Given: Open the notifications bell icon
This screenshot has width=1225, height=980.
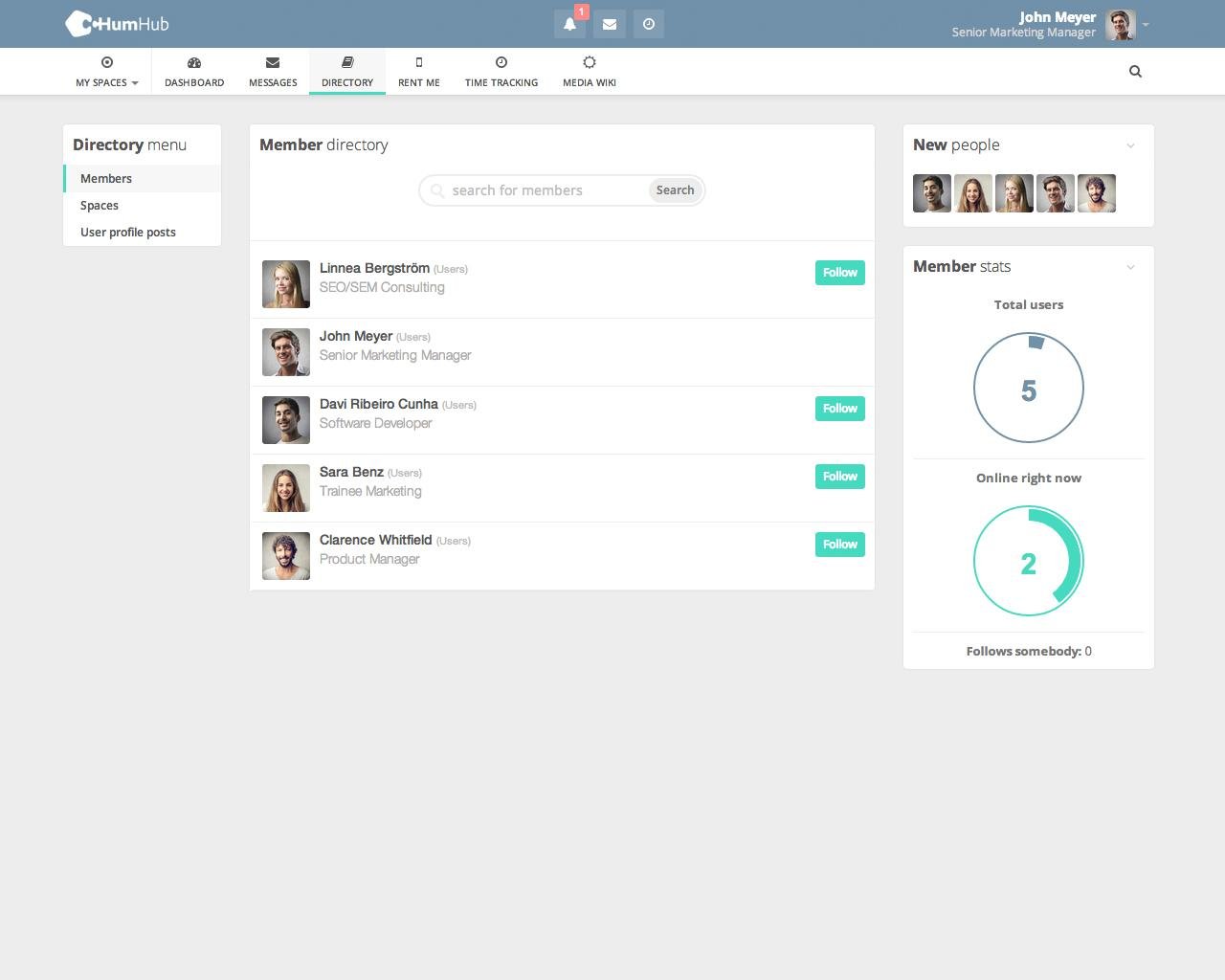Looking at the screenshot, I should coord(569,25).
